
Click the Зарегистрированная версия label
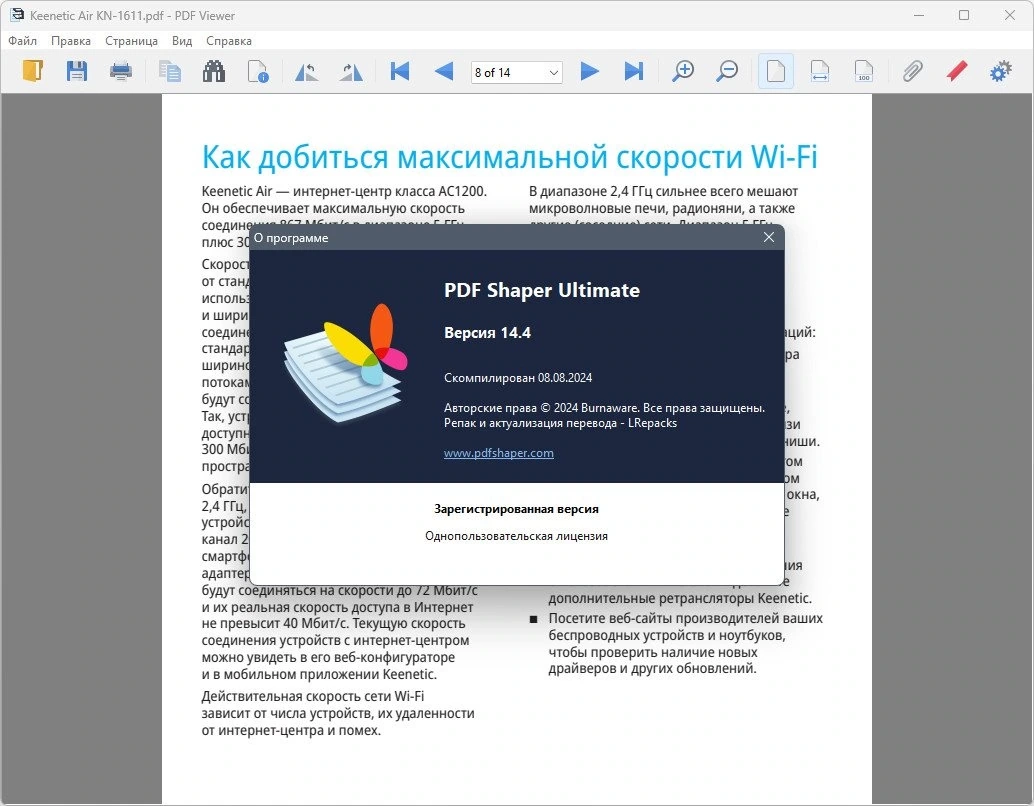(x=516, y=509)
